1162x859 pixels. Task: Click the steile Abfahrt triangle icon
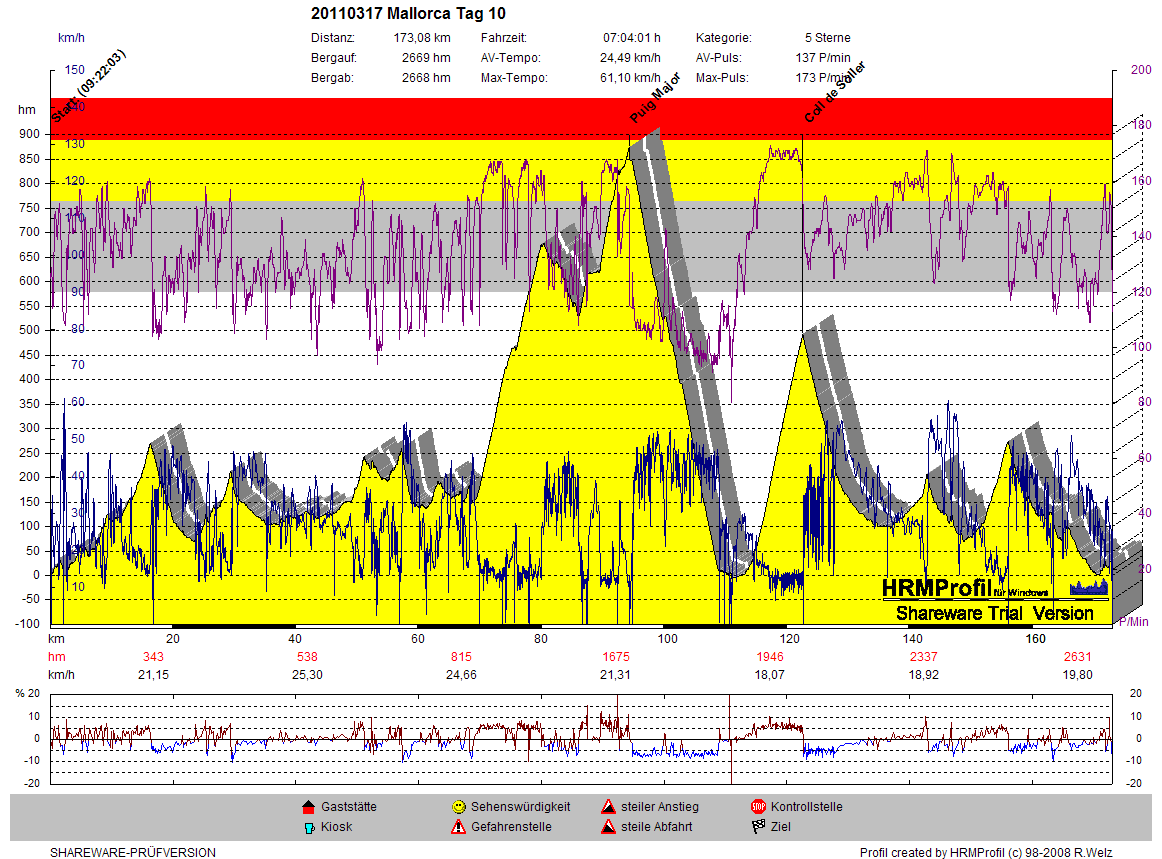[608, 827]
